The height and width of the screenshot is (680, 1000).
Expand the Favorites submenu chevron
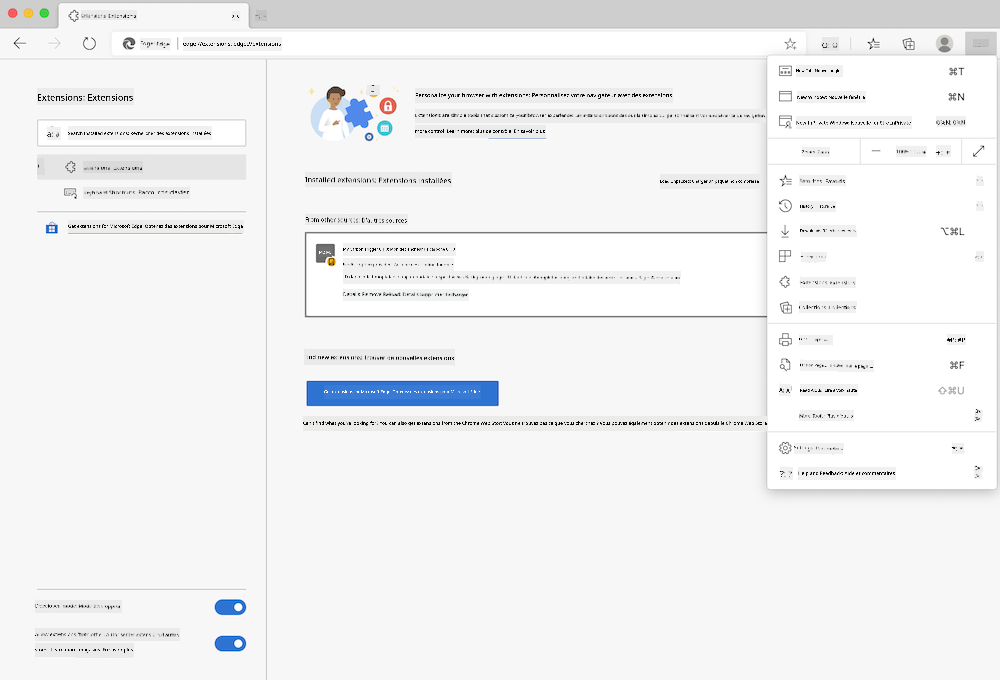point(978,181)
